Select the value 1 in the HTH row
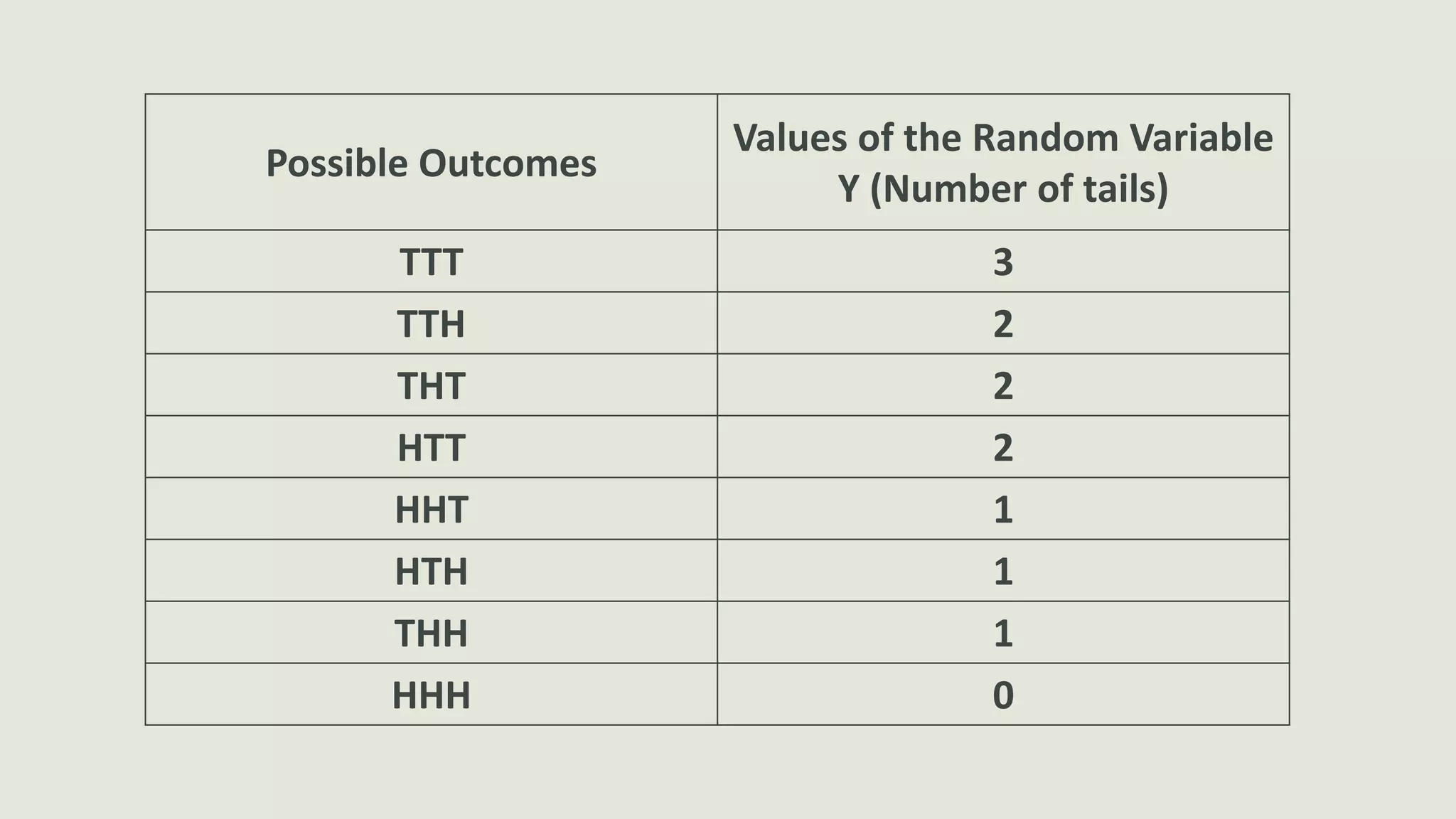The height and width of the screenshot is (819, 1456). (x=1003, y=570)
